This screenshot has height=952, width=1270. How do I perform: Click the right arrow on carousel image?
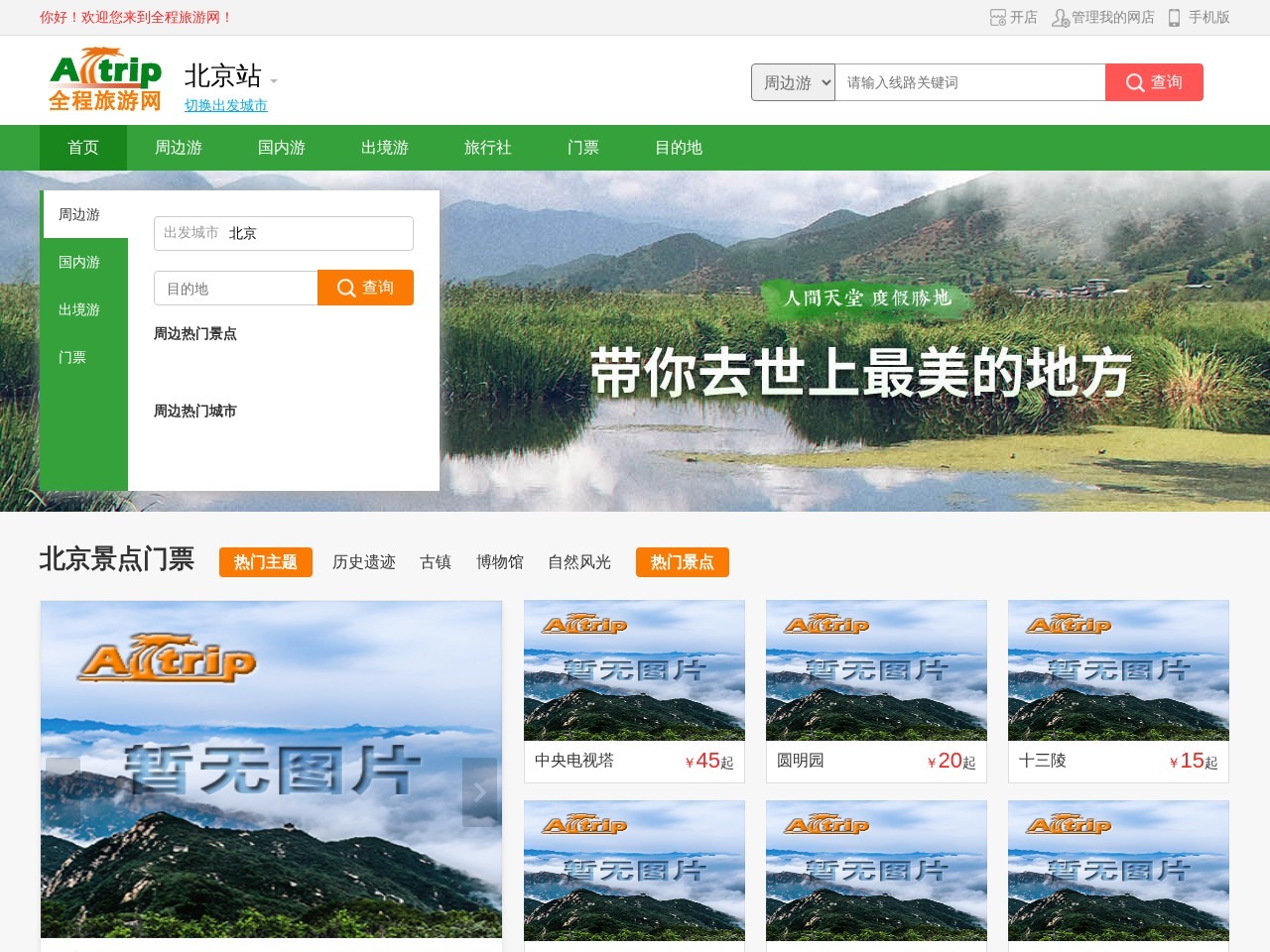[x=481, y=792]
